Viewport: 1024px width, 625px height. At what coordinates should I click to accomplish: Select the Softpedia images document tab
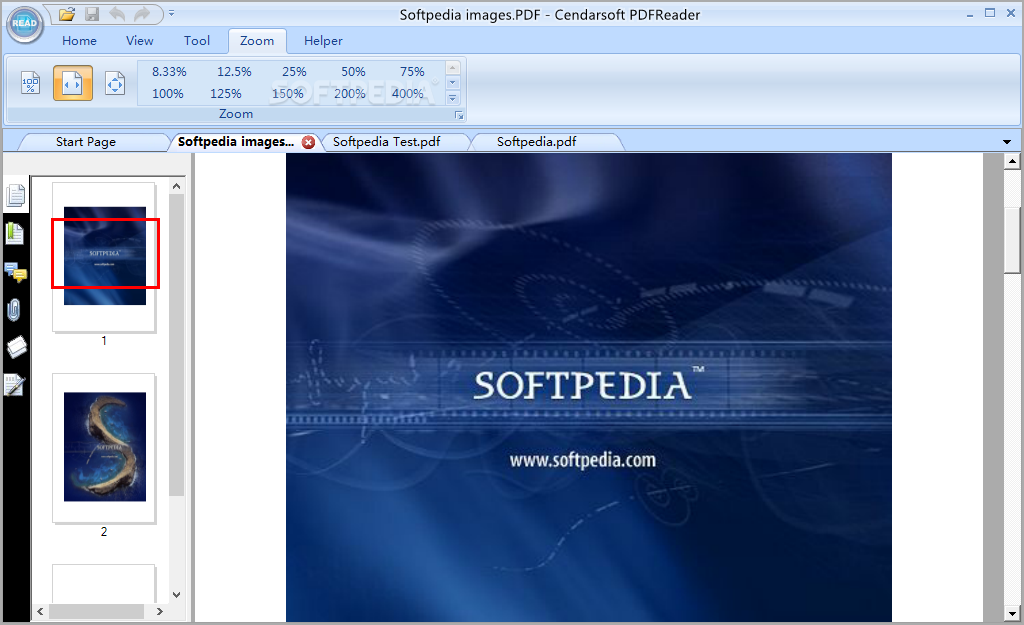pos(235,142)
